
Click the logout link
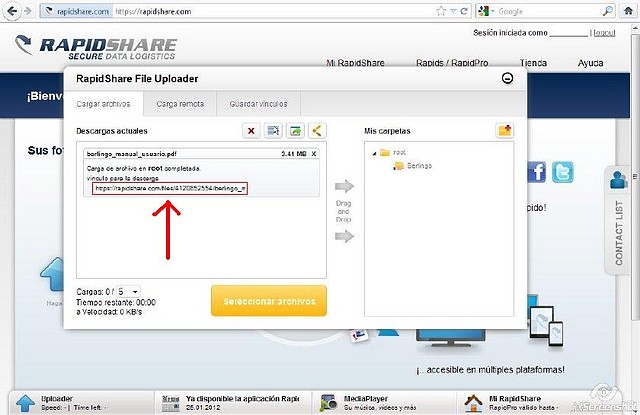(604, 33)
